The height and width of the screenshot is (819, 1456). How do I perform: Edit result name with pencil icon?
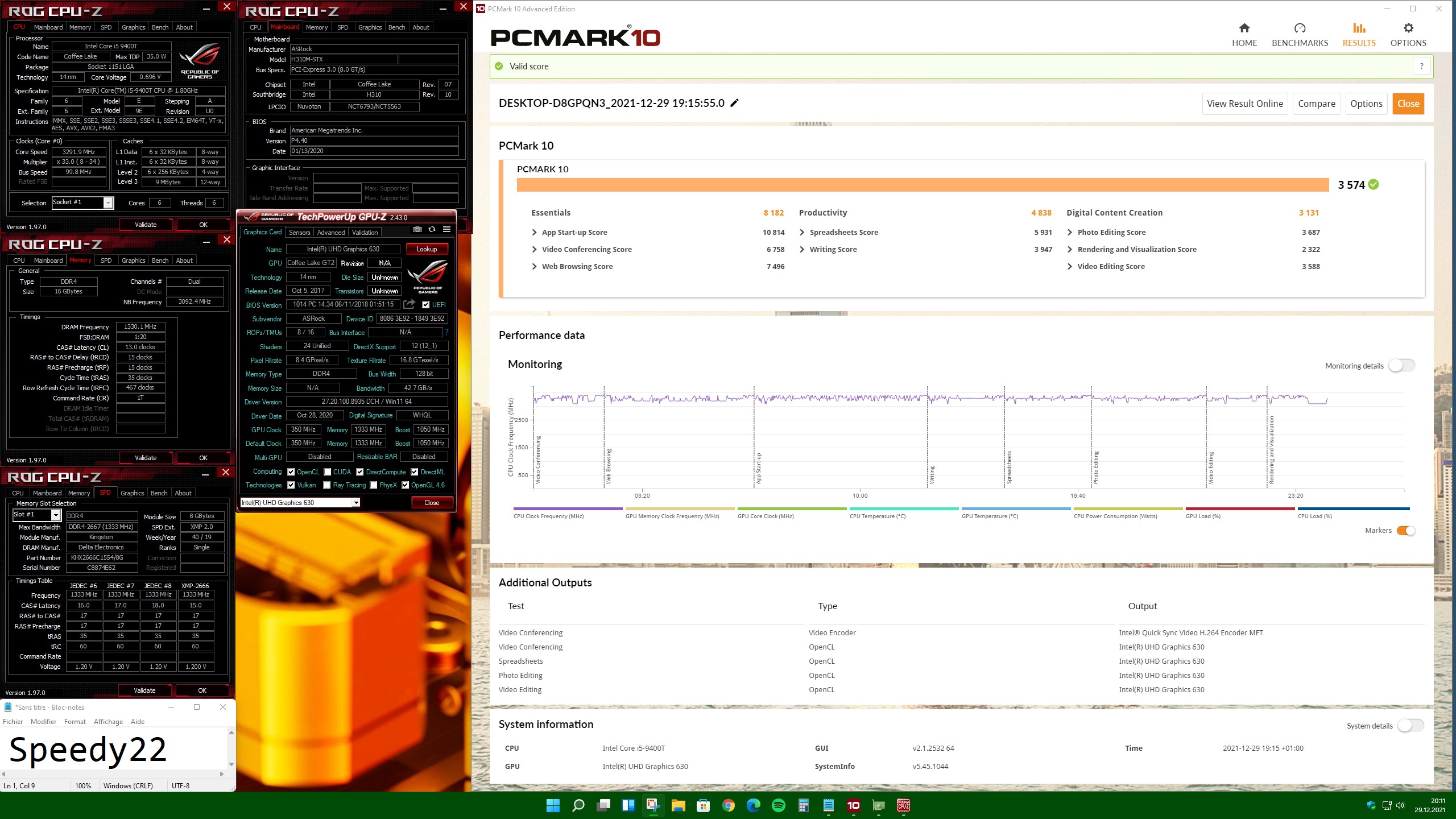pyautogui.click(x=734, y=103)
